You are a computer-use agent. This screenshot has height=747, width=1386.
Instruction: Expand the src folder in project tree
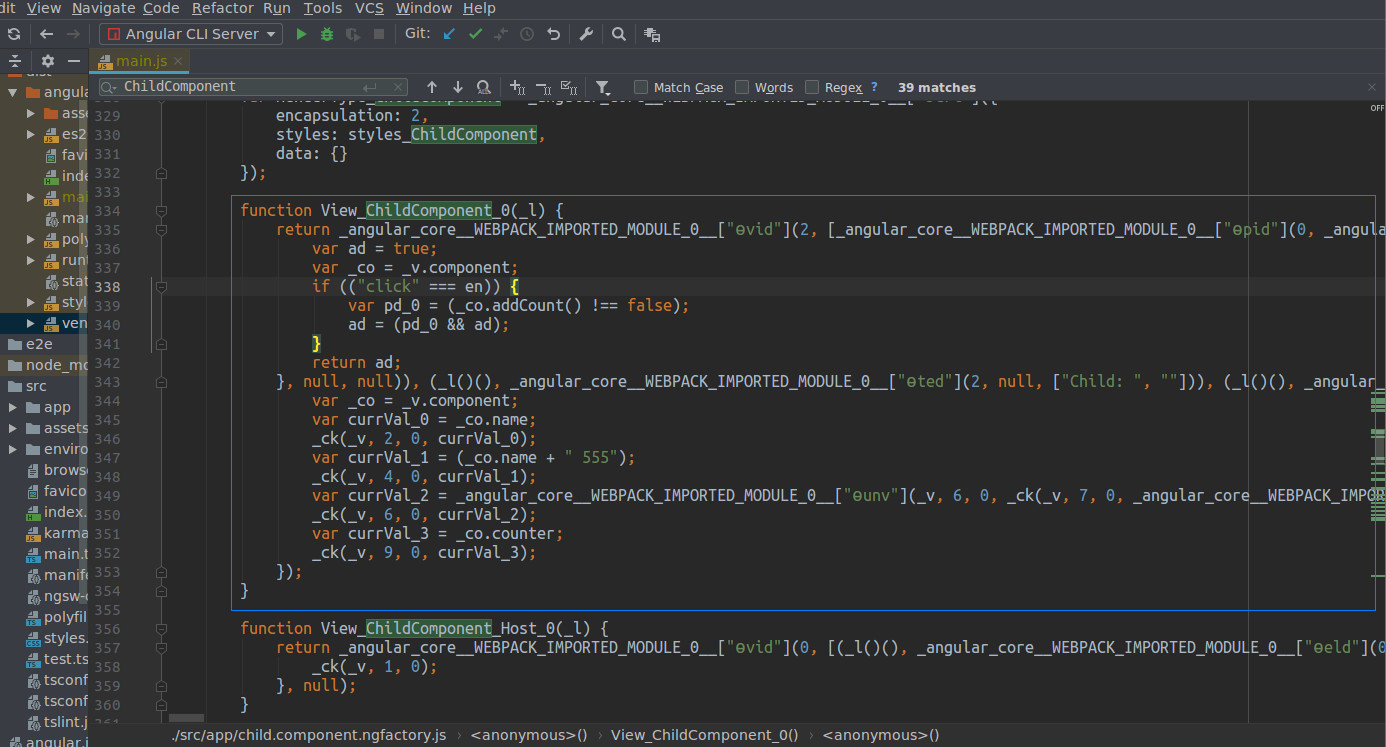(36, 386)
